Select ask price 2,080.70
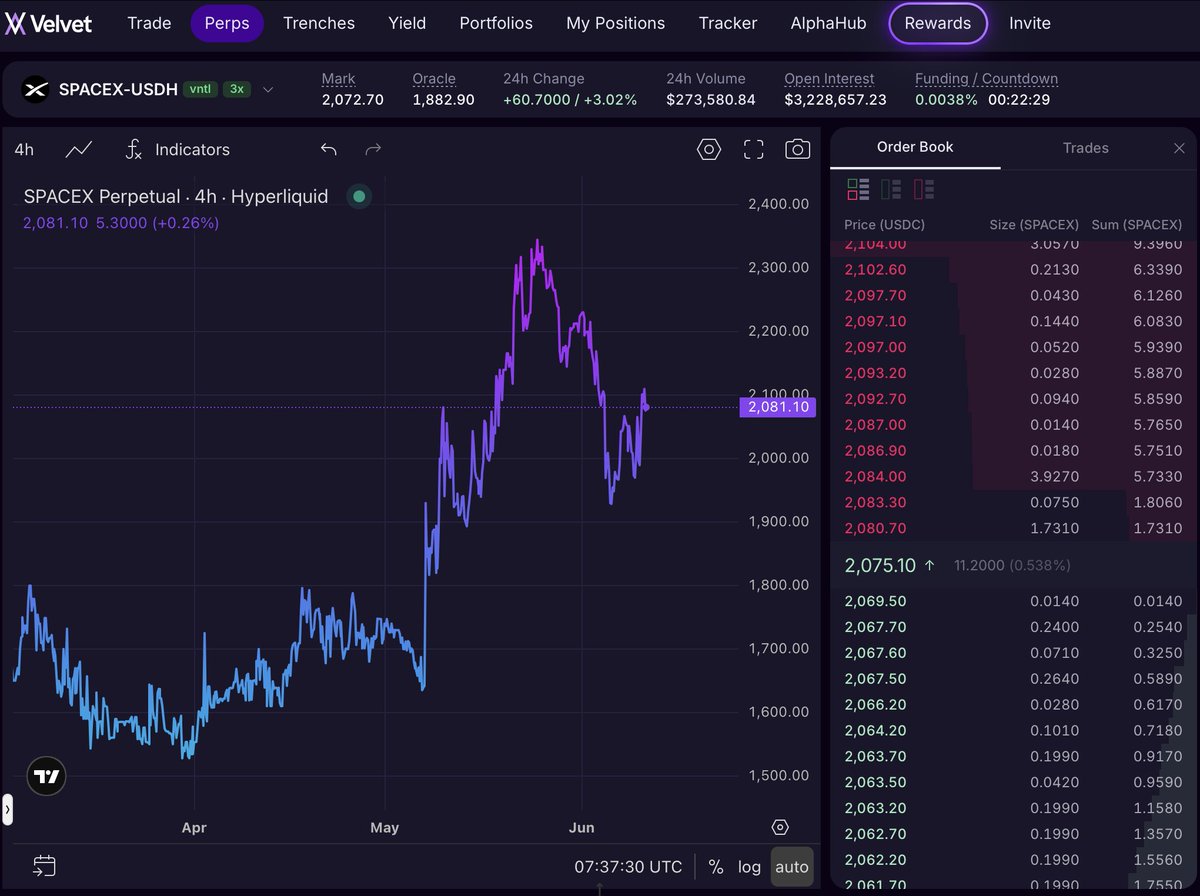Screen dimensions: 1200x896 point(875,528)
